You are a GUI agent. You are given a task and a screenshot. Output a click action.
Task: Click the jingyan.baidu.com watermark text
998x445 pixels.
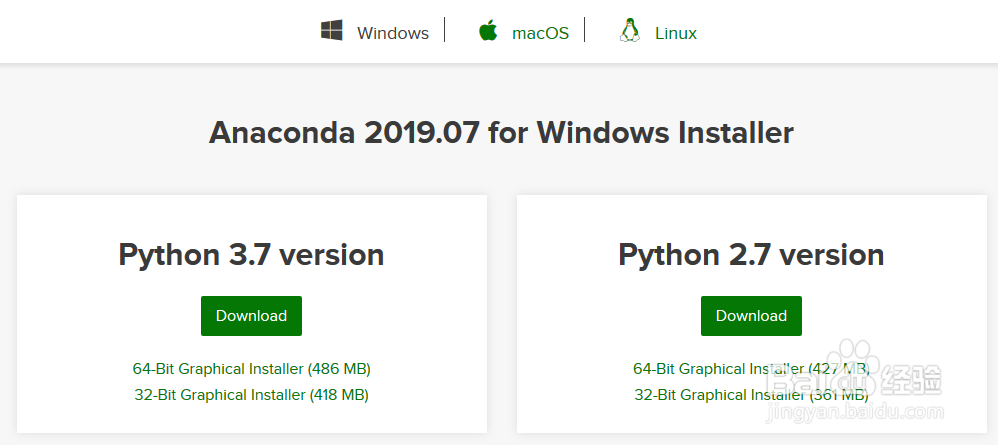point(855,413)
